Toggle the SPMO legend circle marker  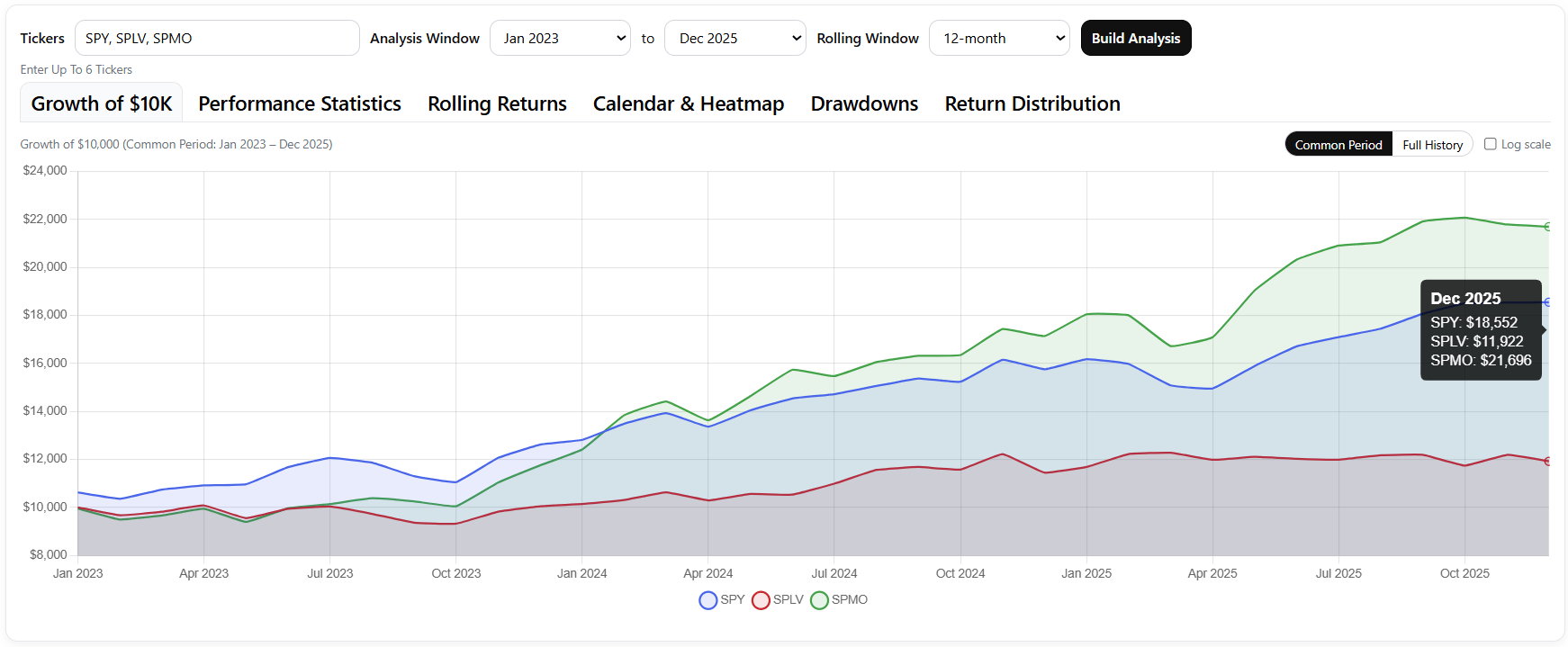coord(819,600)
